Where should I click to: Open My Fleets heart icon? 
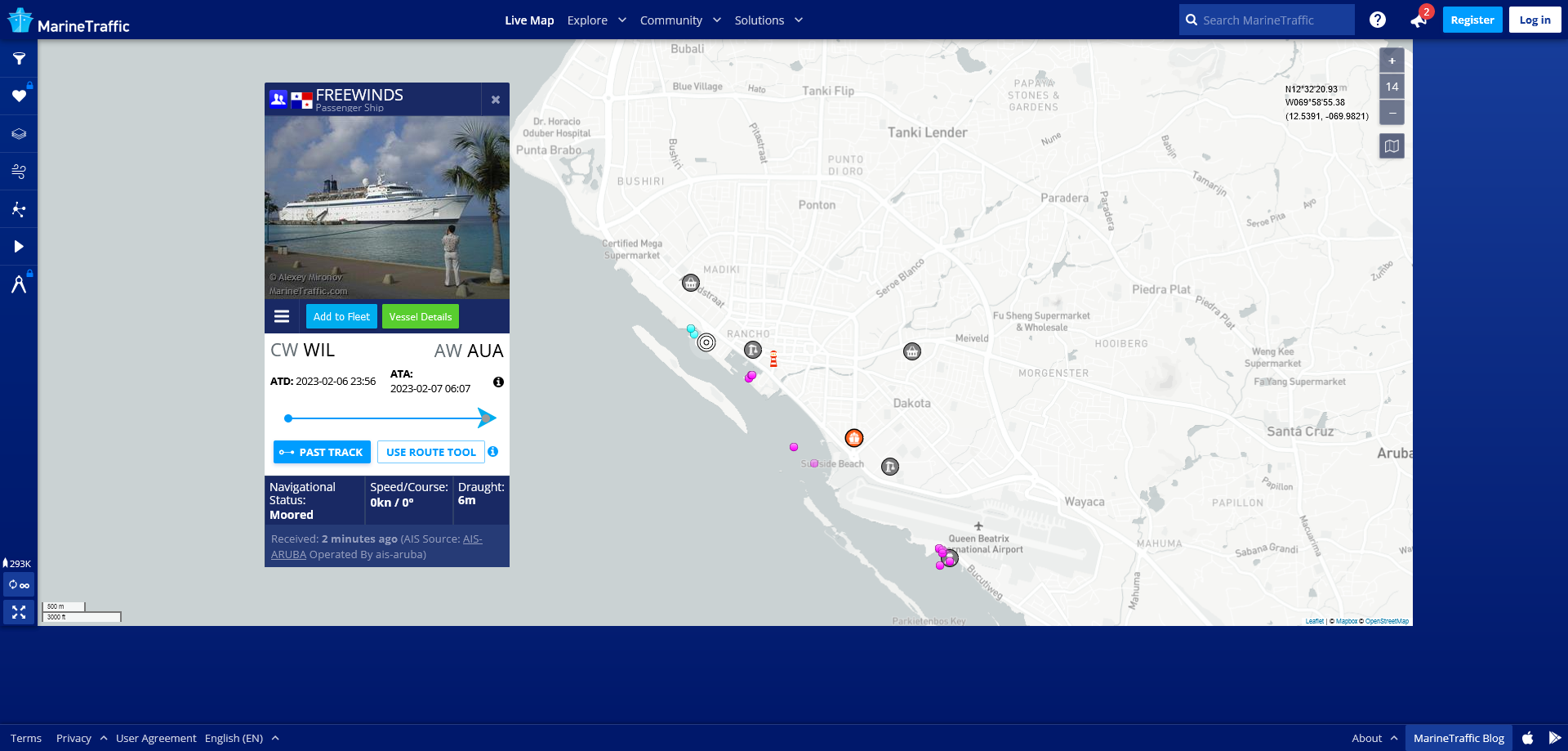pos(19,96)
